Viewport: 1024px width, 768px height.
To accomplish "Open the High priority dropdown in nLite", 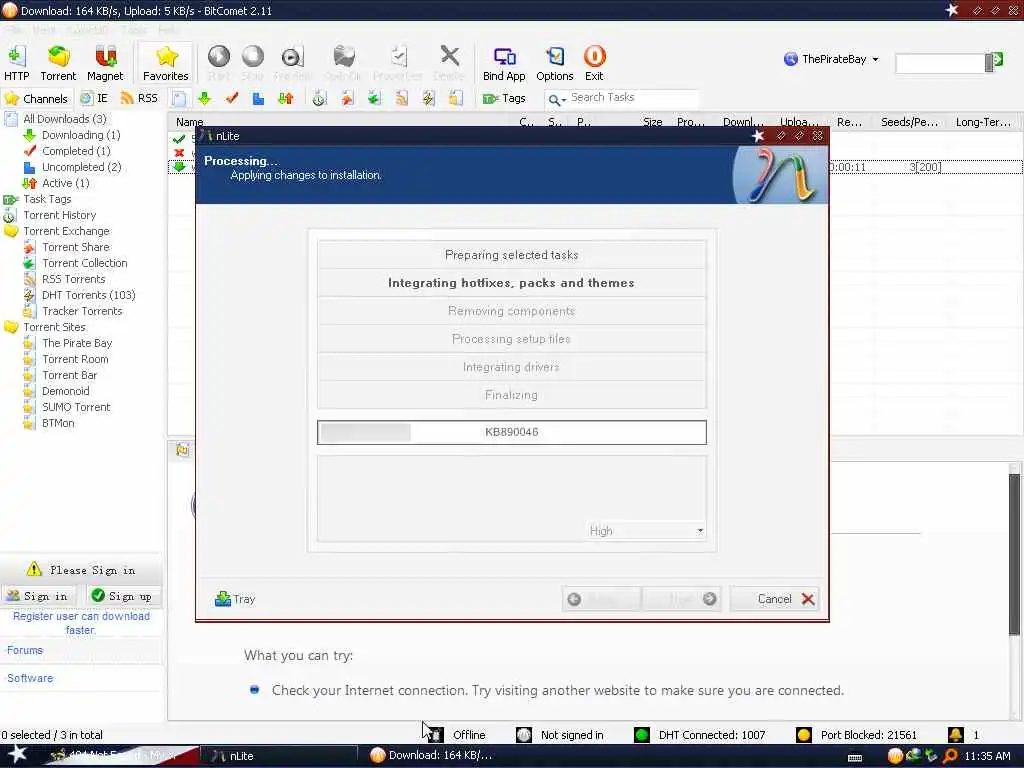I will click(x=646, y=531).
